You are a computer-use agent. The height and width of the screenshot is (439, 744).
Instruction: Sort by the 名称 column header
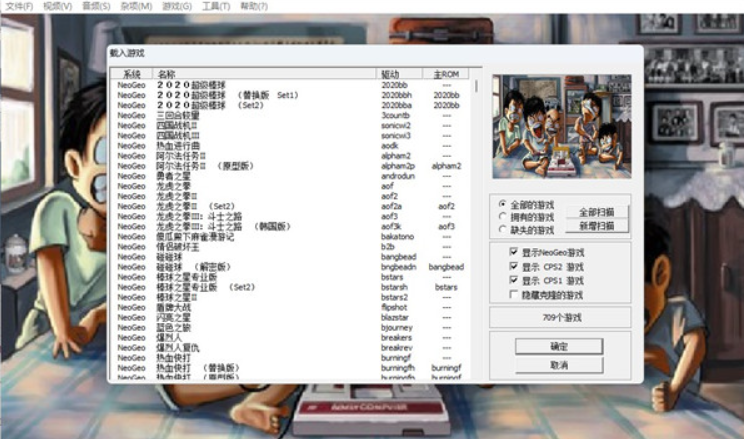coord(264,74)
